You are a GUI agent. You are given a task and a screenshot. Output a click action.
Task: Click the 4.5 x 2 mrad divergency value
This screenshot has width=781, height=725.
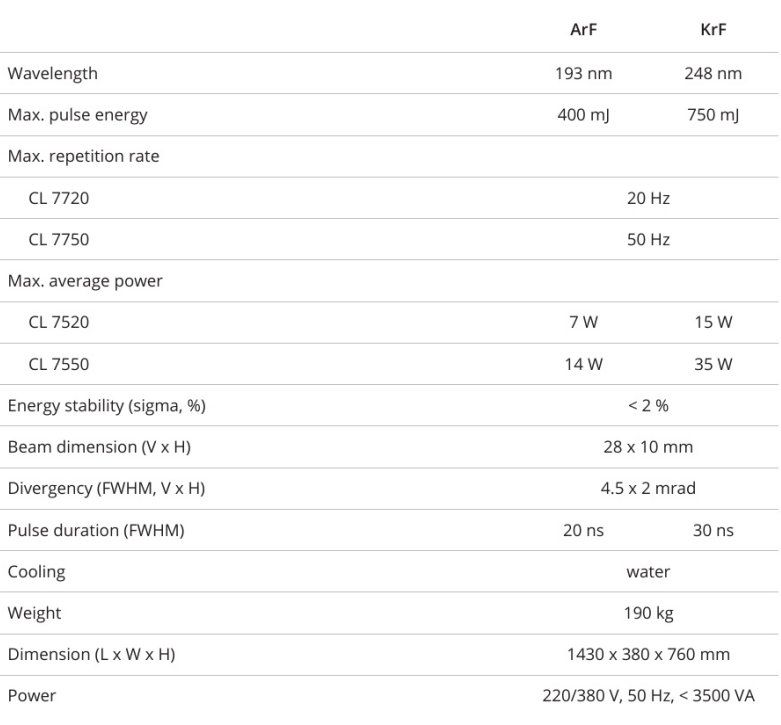click(648, 488)
